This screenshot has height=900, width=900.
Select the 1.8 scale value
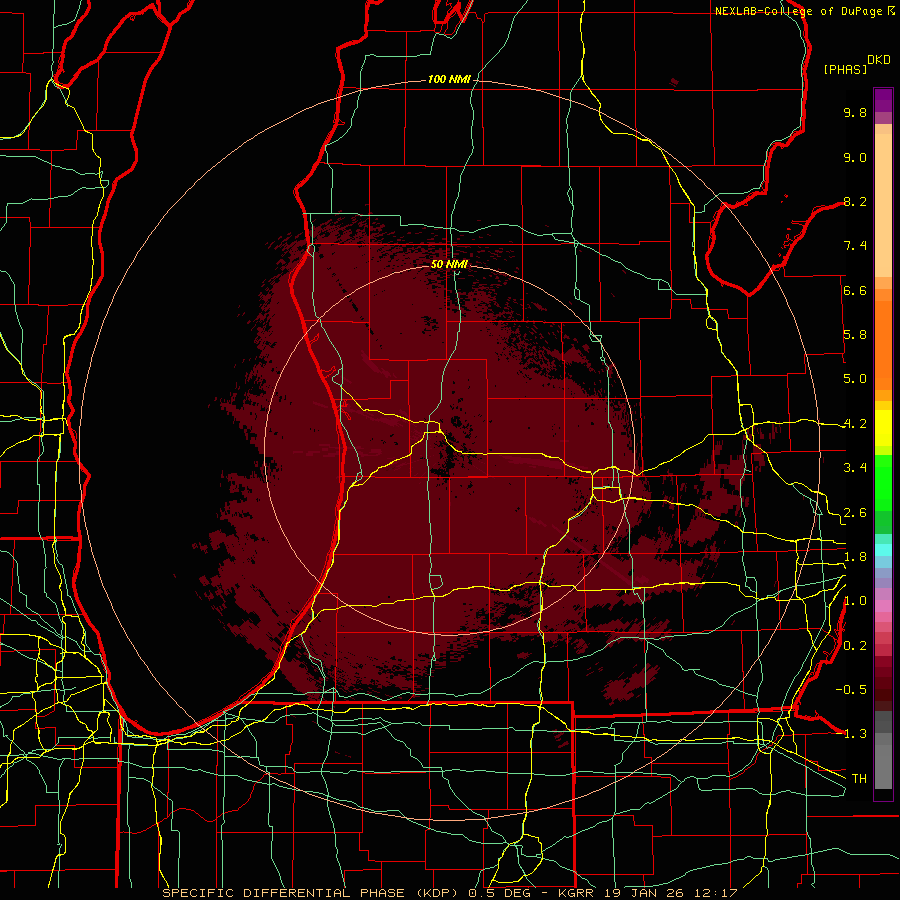tap(855, 557)
